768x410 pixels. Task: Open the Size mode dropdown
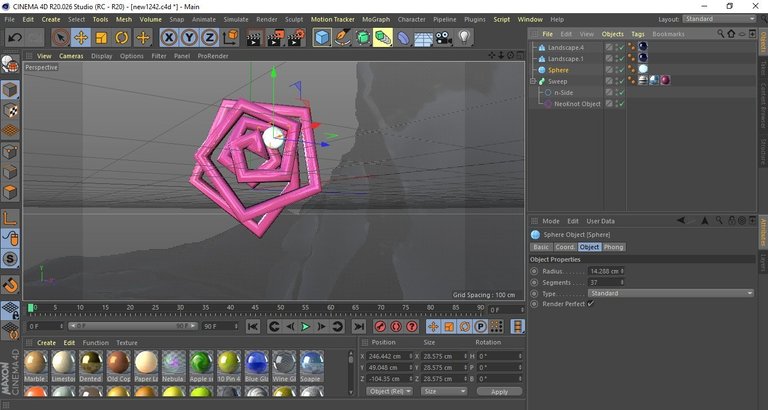(x=444, y=391)
